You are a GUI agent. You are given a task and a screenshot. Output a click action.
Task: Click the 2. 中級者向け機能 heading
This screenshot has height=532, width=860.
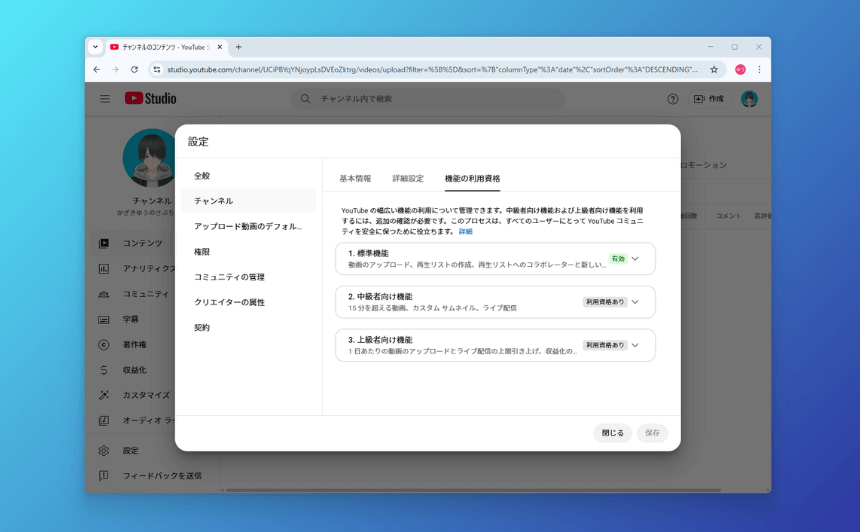380,297
